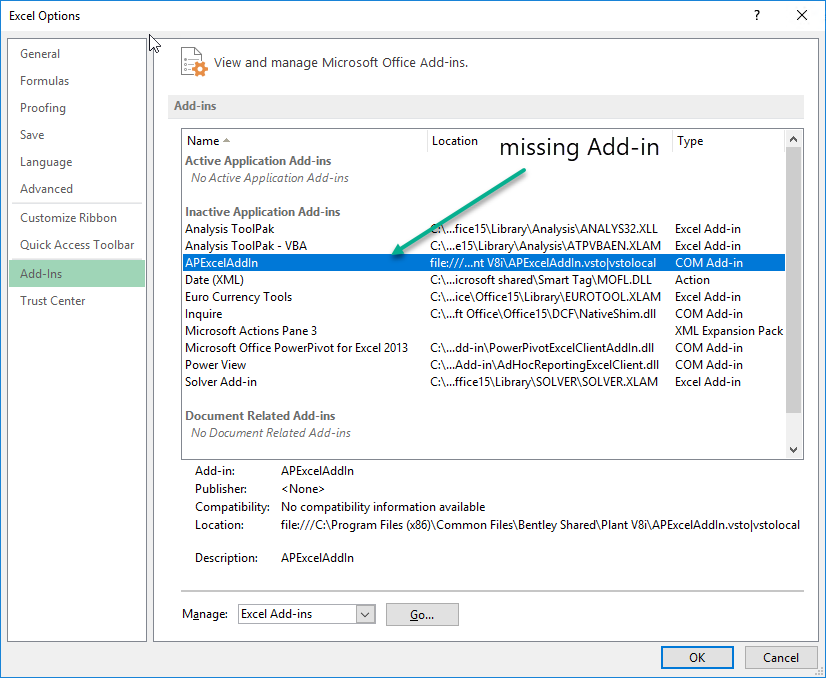Close the Excel Options dialog

click(802, 15)
